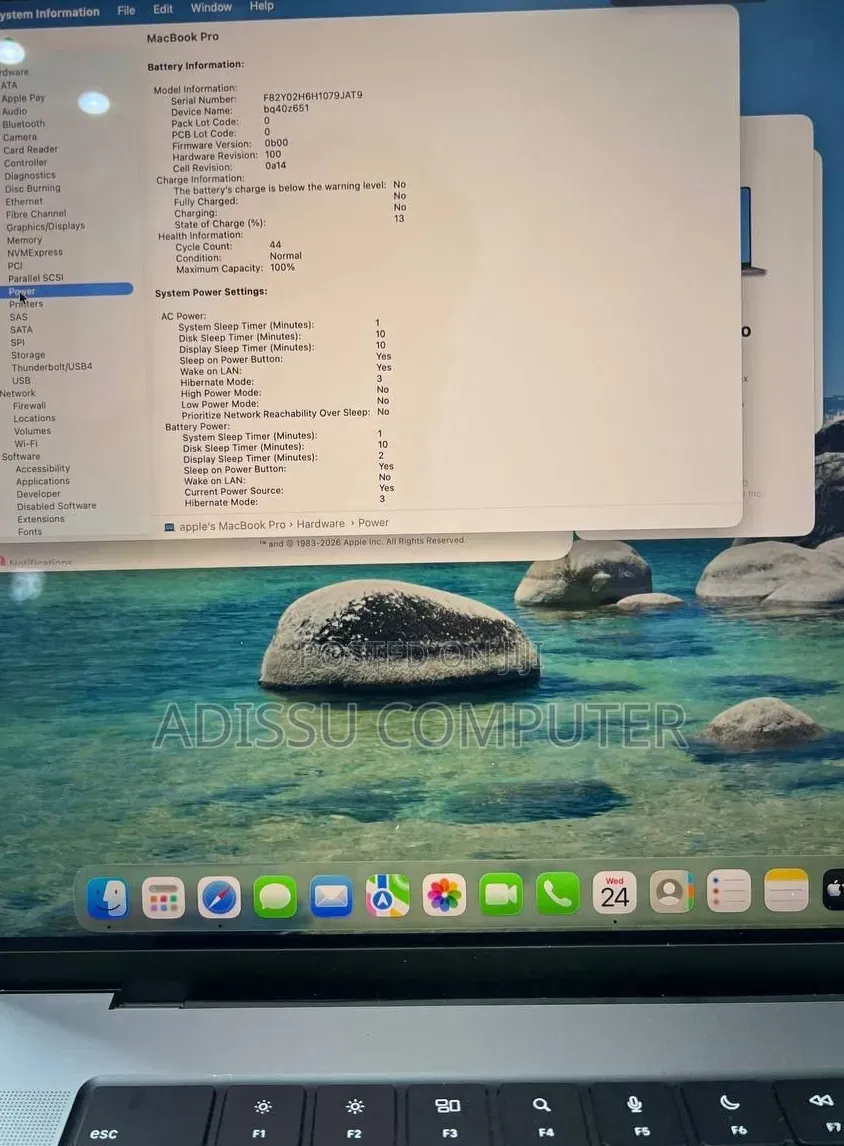Select Accessibility under Software
The width and height of the screenshot is (844, 1146).
pyautogui.click(x=43, y=468)
